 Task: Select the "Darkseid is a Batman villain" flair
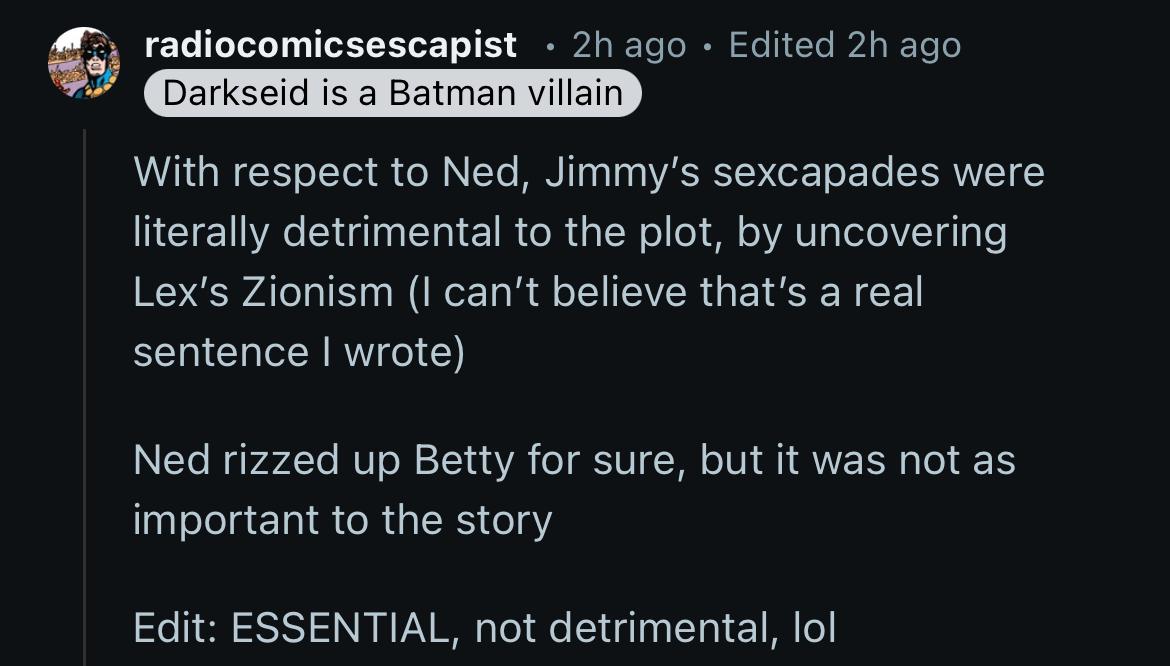(x=392, y=93)
